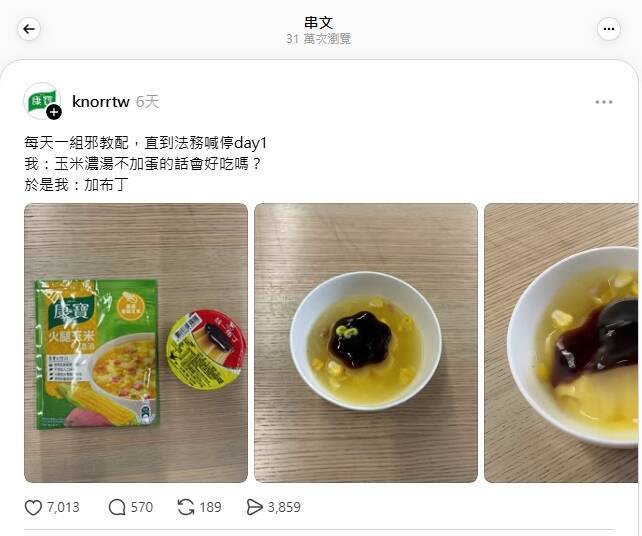Click the 6天 post timestamp
Image resolution: width=642 pixels, height=536 pixels.
point(147,102)
